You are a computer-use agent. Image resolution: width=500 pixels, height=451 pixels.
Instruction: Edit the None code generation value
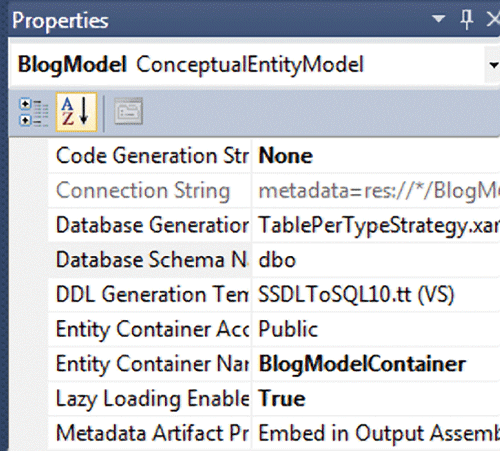click(x=376, y=156)
